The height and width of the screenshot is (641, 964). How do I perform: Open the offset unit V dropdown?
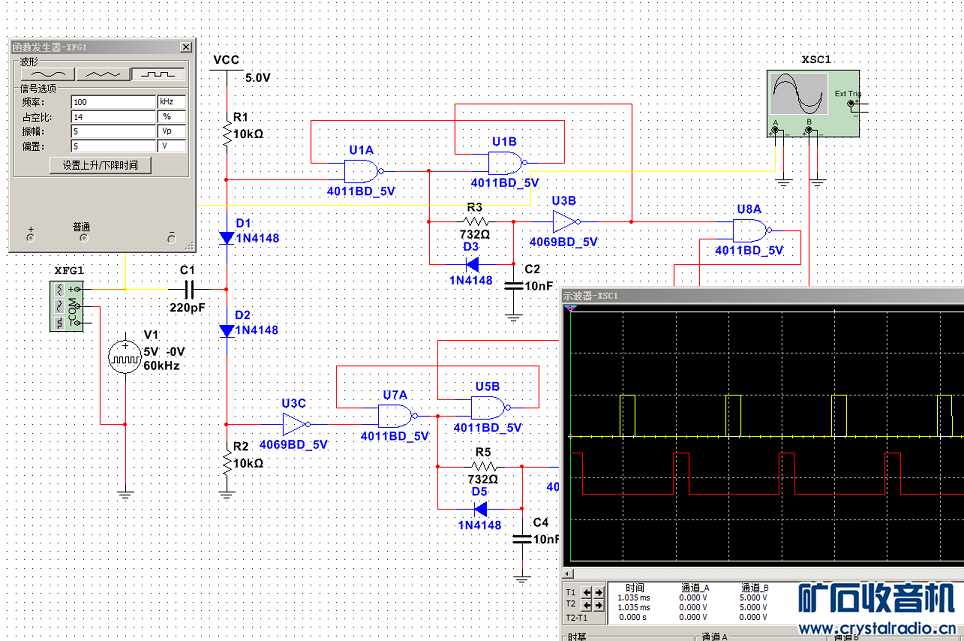coord(171,146)
